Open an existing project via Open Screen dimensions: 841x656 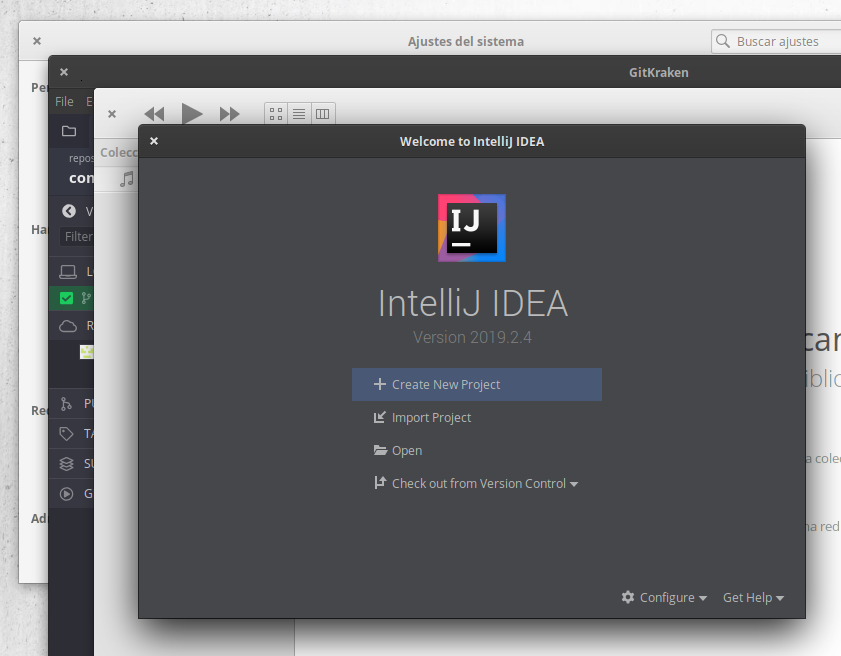pyautogui.click(x=398, y=451)
